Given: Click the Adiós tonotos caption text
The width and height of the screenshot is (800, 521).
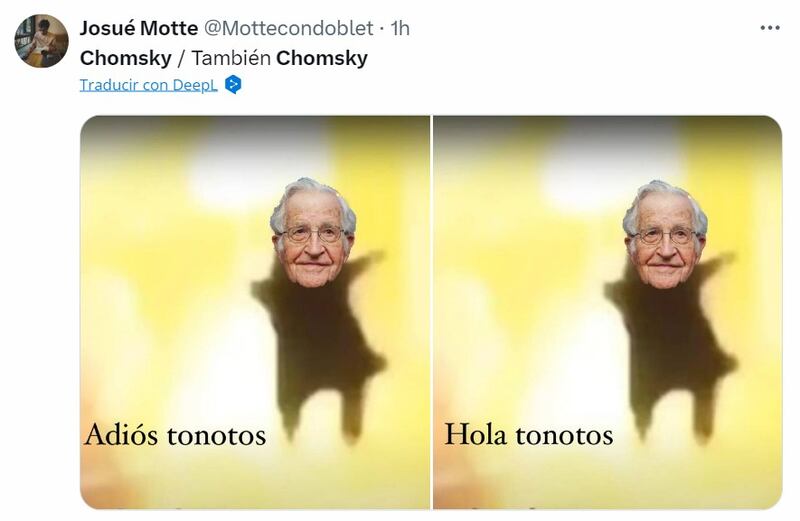Looking at the screenshot, I should coord(176,435).
